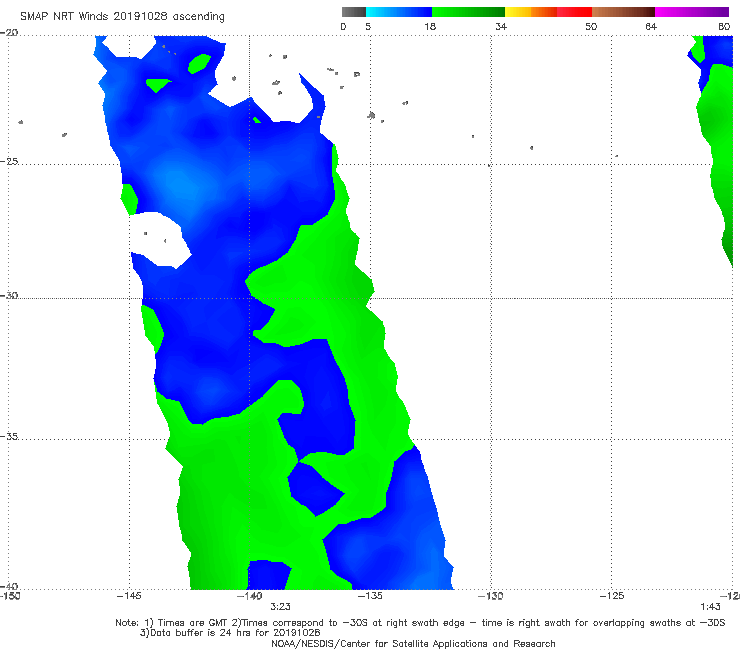This screenshot has height=650, width=740.
Task: Click the green segment of the color scale
Action: 468,12
